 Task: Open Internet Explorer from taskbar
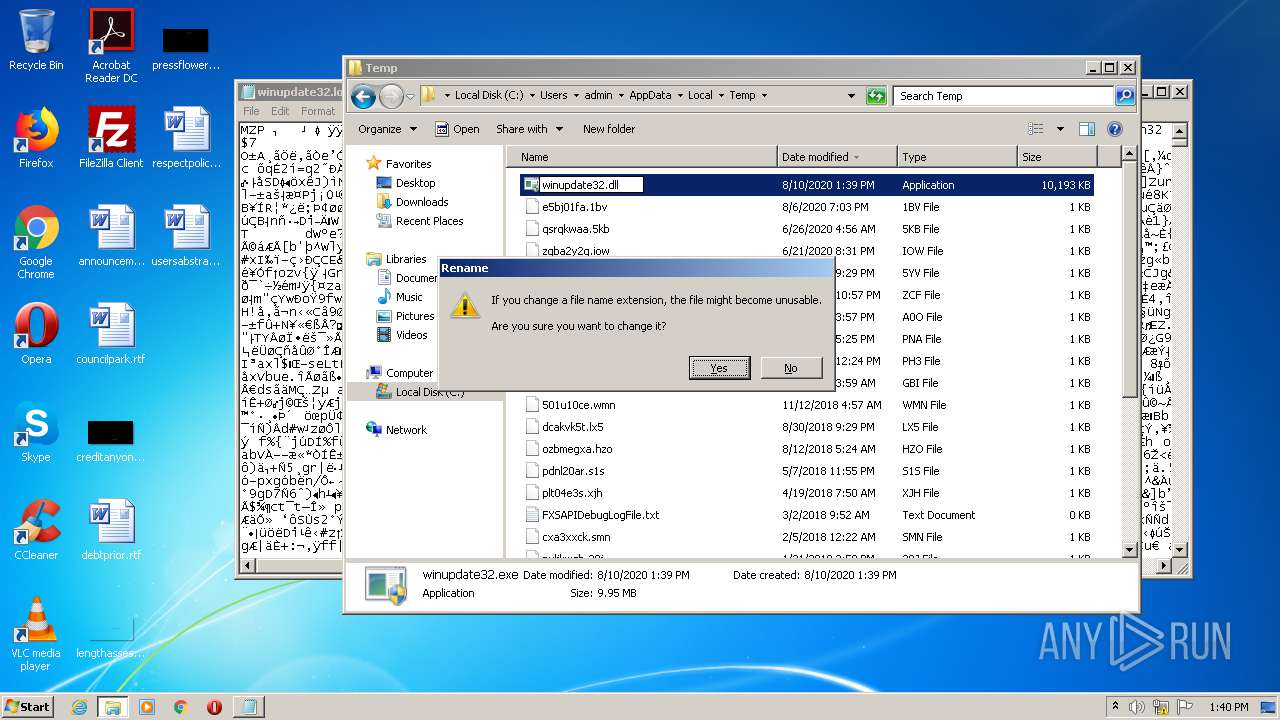(79, 706)
